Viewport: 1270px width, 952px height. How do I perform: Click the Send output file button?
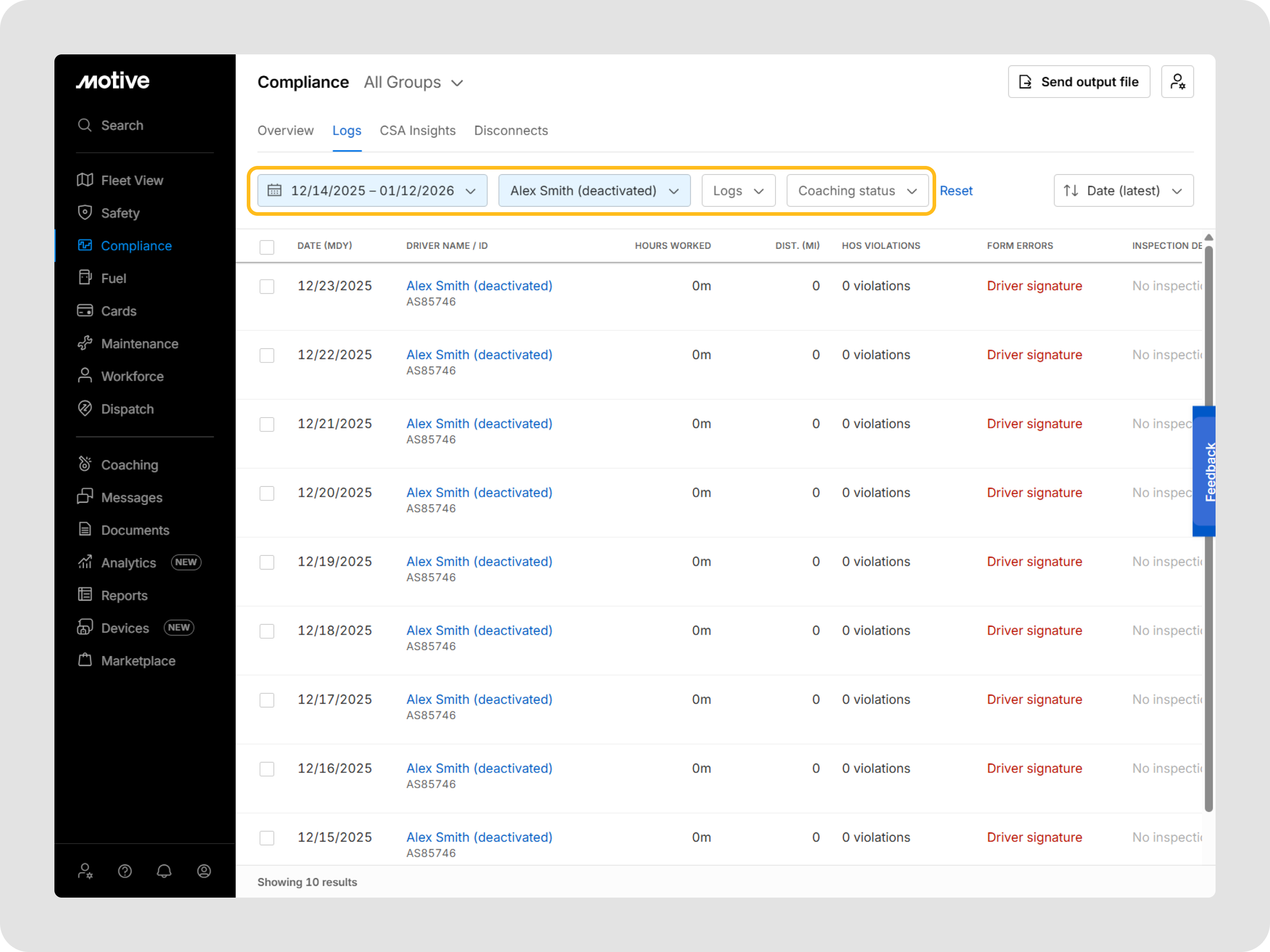(1079, 82)
